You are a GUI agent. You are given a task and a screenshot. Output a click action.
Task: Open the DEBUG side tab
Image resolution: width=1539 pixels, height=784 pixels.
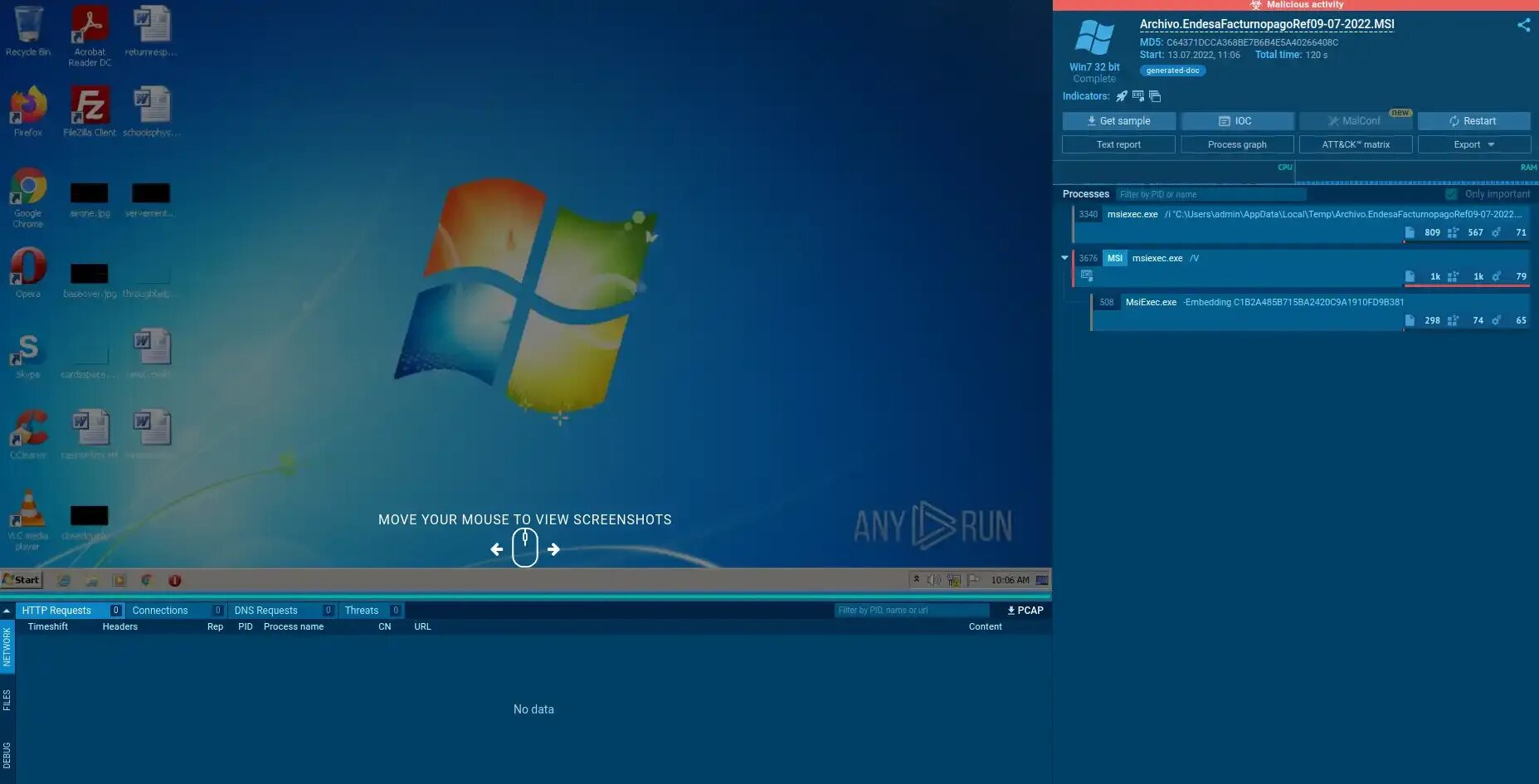tap(7, 755)
